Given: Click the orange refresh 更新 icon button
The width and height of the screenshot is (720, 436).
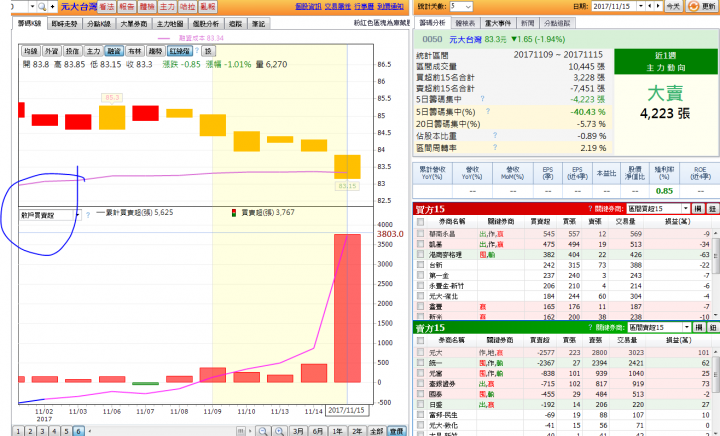Looking at the screenshot, I should coord(693,6).
